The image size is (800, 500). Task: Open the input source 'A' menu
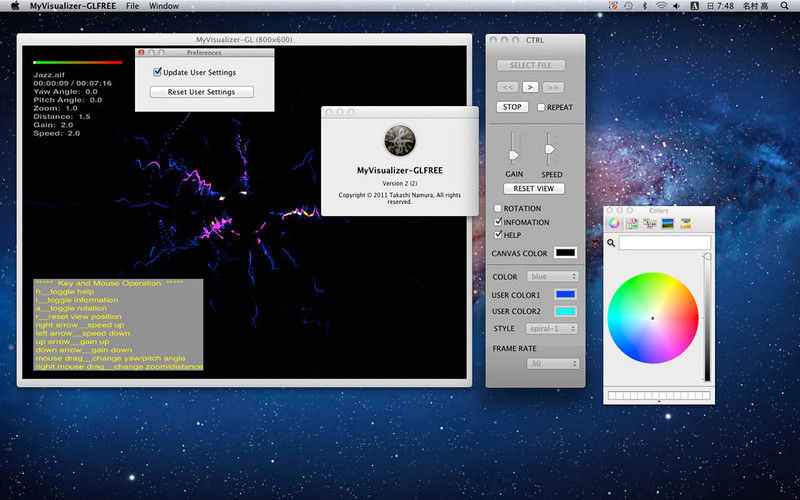coord(694,6)
